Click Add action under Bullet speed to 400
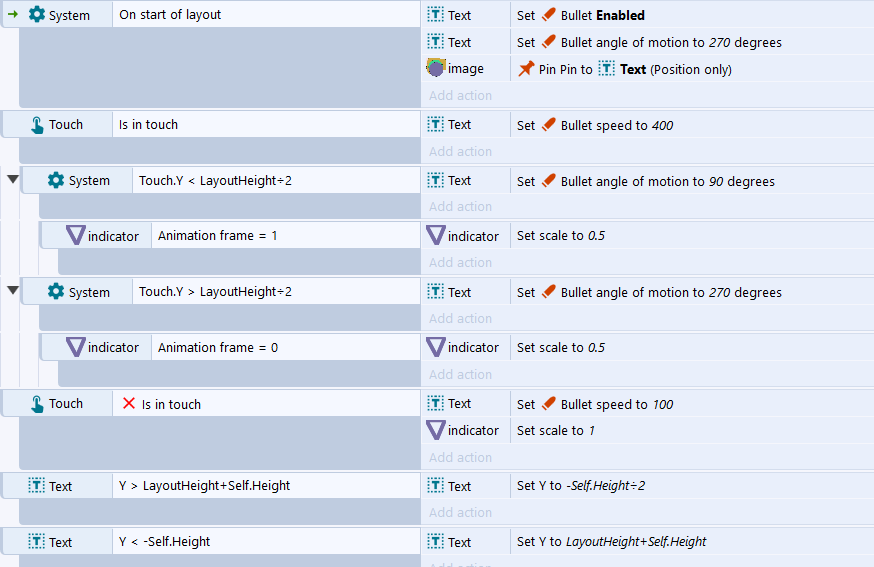 (460, 151)
